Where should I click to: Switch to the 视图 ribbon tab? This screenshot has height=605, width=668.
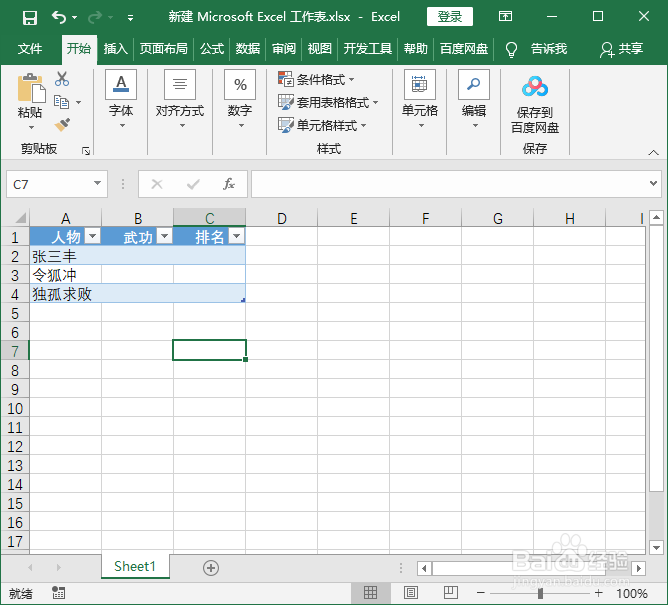point(320,49)
